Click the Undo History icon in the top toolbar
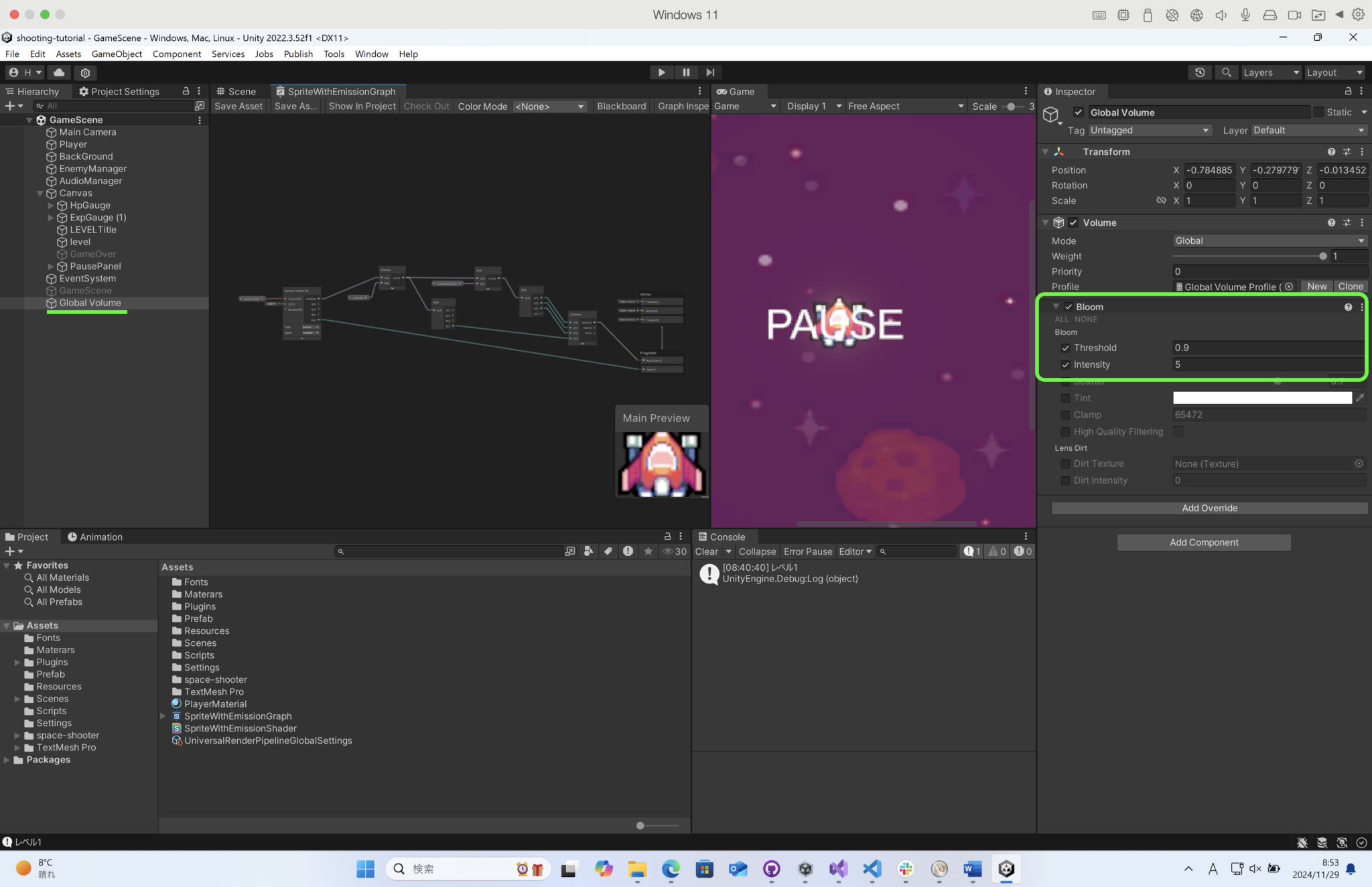 click(x=1200, y=72)
